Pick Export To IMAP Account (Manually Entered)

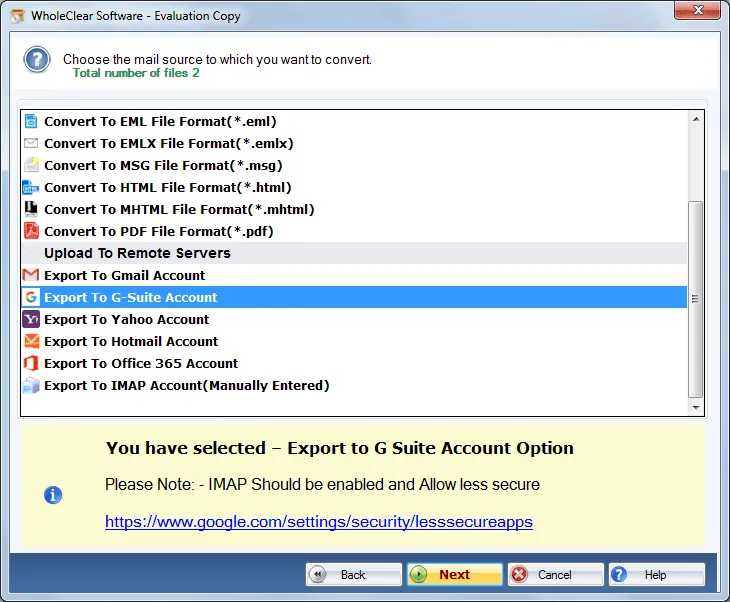tap(354, 386)
